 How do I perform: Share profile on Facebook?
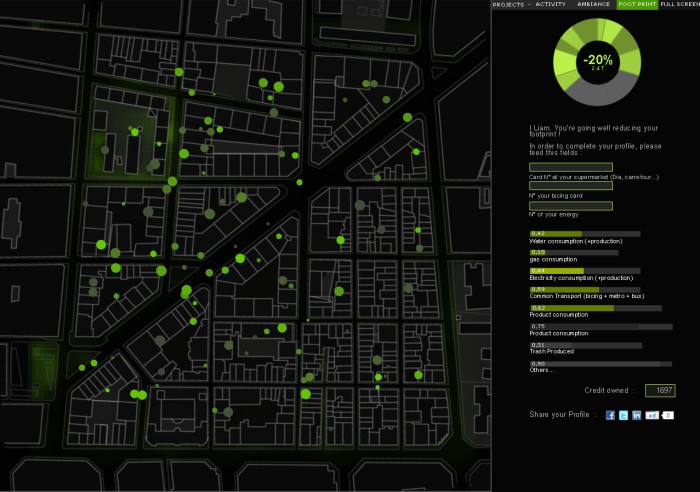[x=610, y=415]
